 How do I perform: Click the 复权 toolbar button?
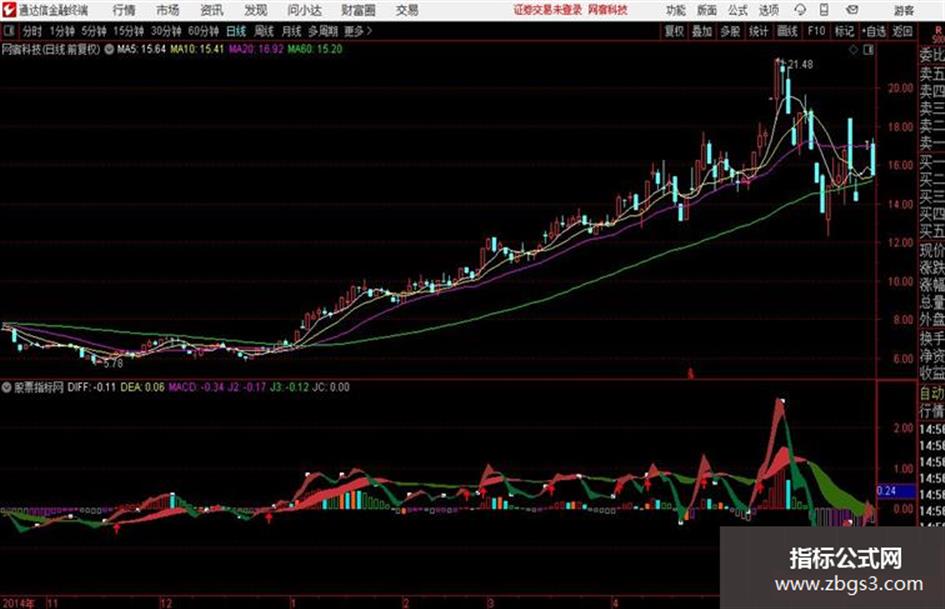pos(674,31)
